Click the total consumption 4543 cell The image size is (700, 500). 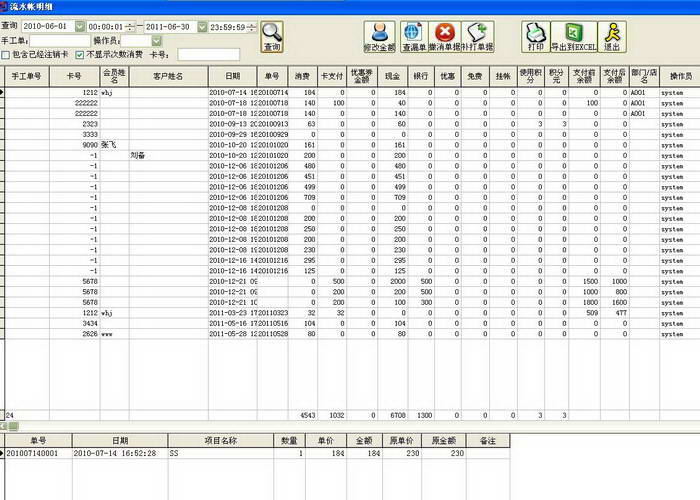[303, 415]
